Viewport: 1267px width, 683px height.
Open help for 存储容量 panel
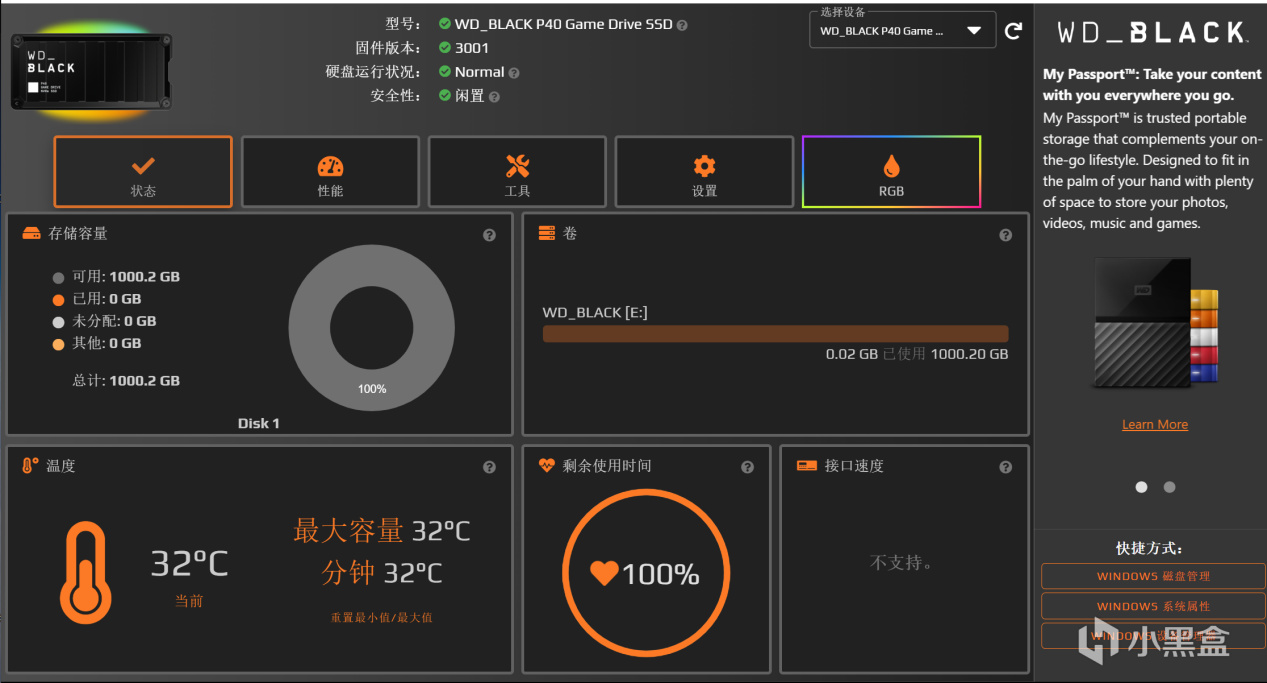point(489,235)
